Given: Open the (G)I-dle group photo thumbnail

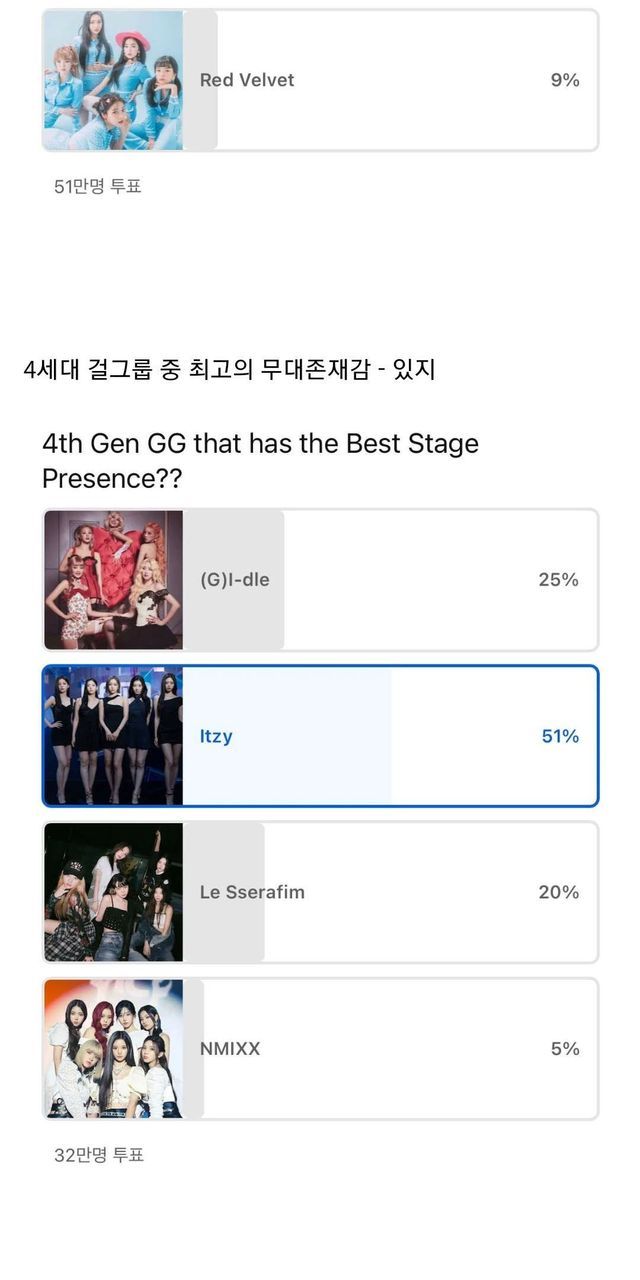Looking at the screenshot, I should click(x=114, y=580).
